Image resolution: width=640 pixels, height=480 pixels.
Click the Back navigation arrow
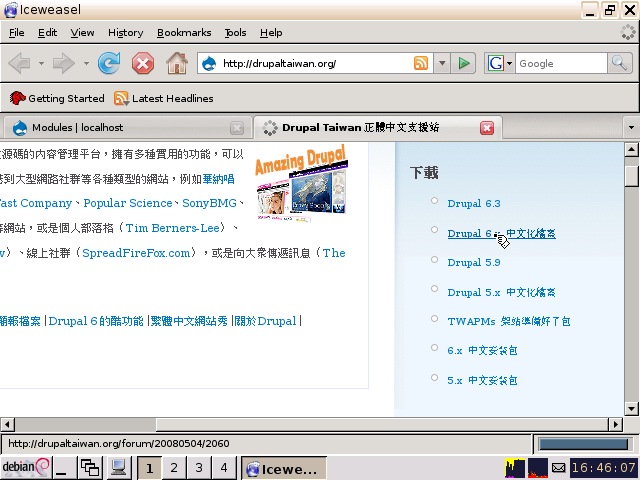(x=19, y=63)
